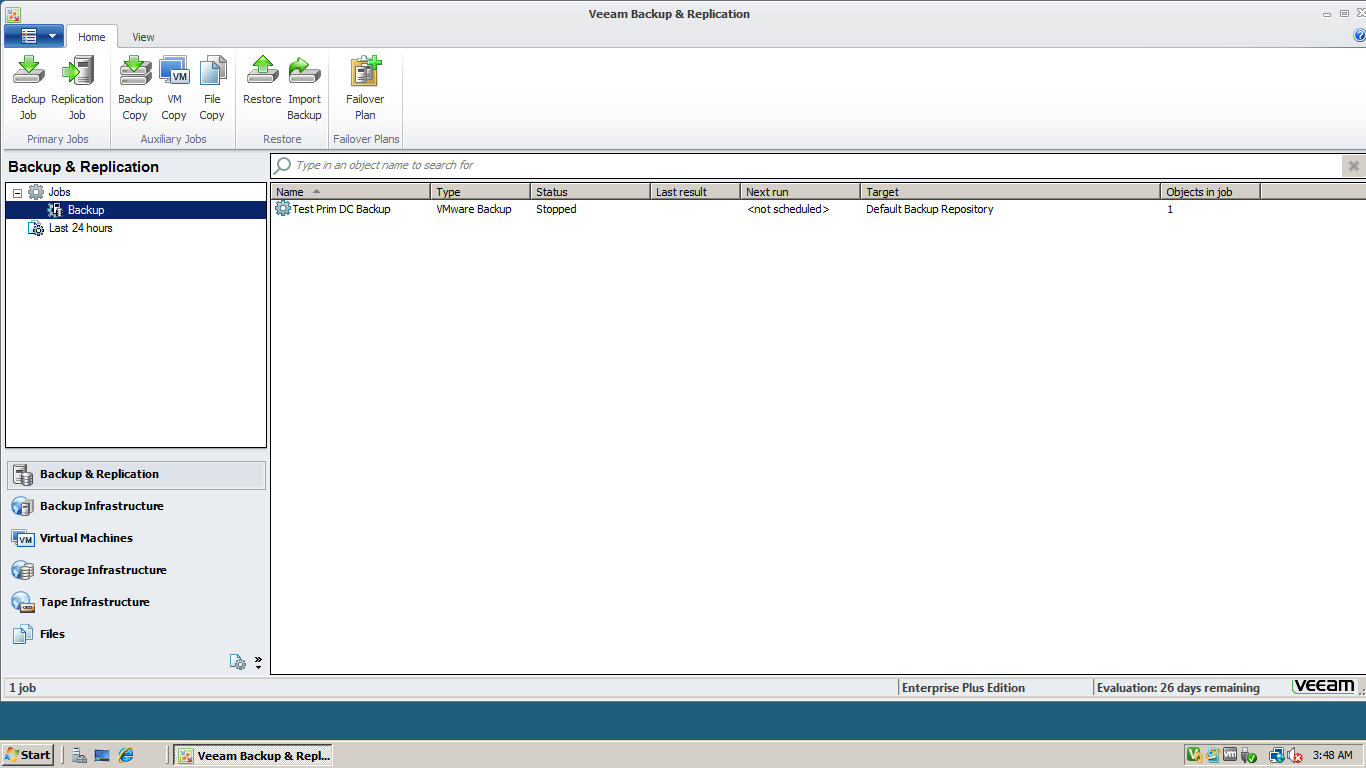Click Import Backup in the ribbon

tap(304, 88)
